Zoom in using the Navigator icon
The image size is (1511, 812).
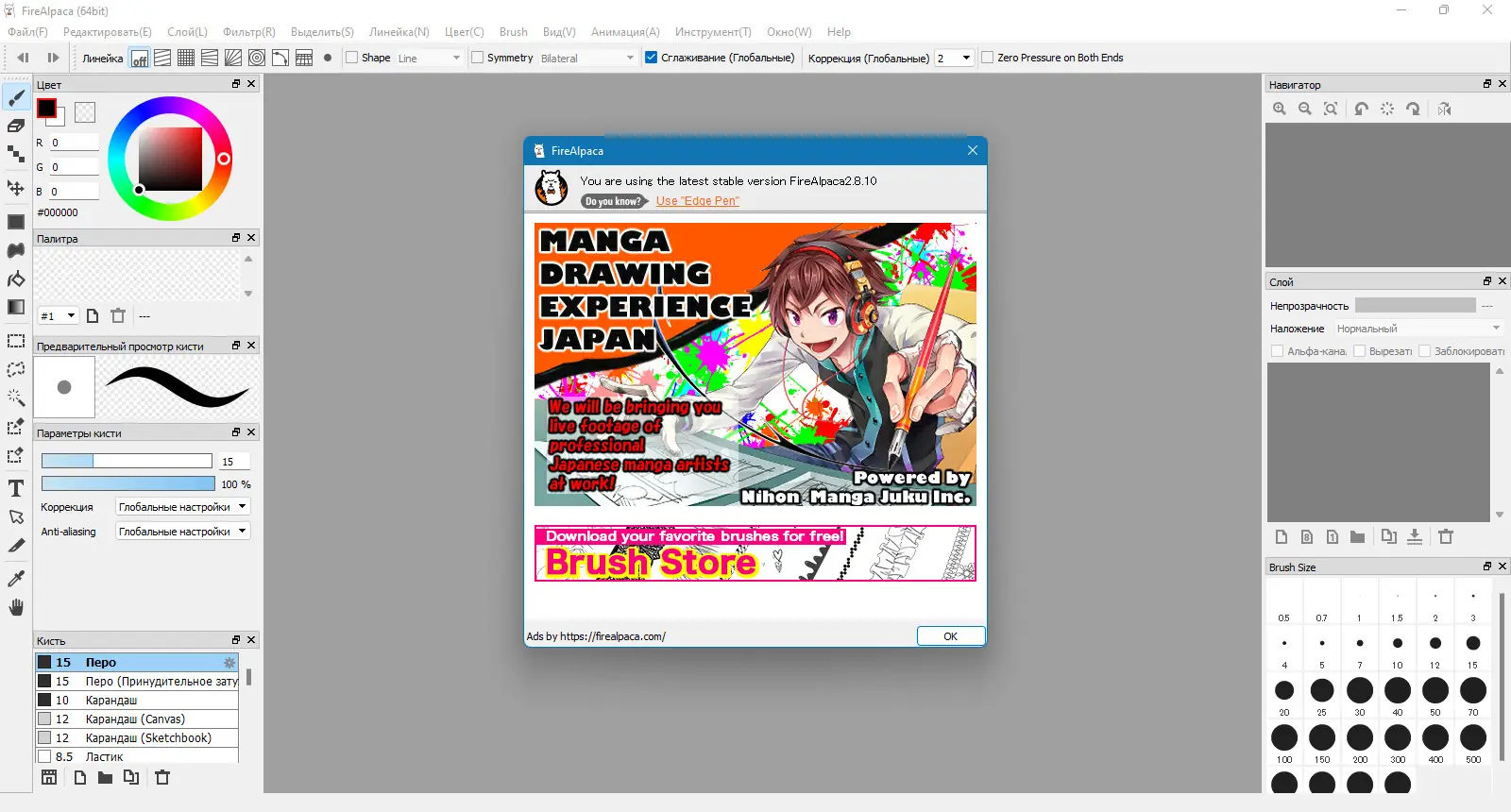(x=1280, y=109)
